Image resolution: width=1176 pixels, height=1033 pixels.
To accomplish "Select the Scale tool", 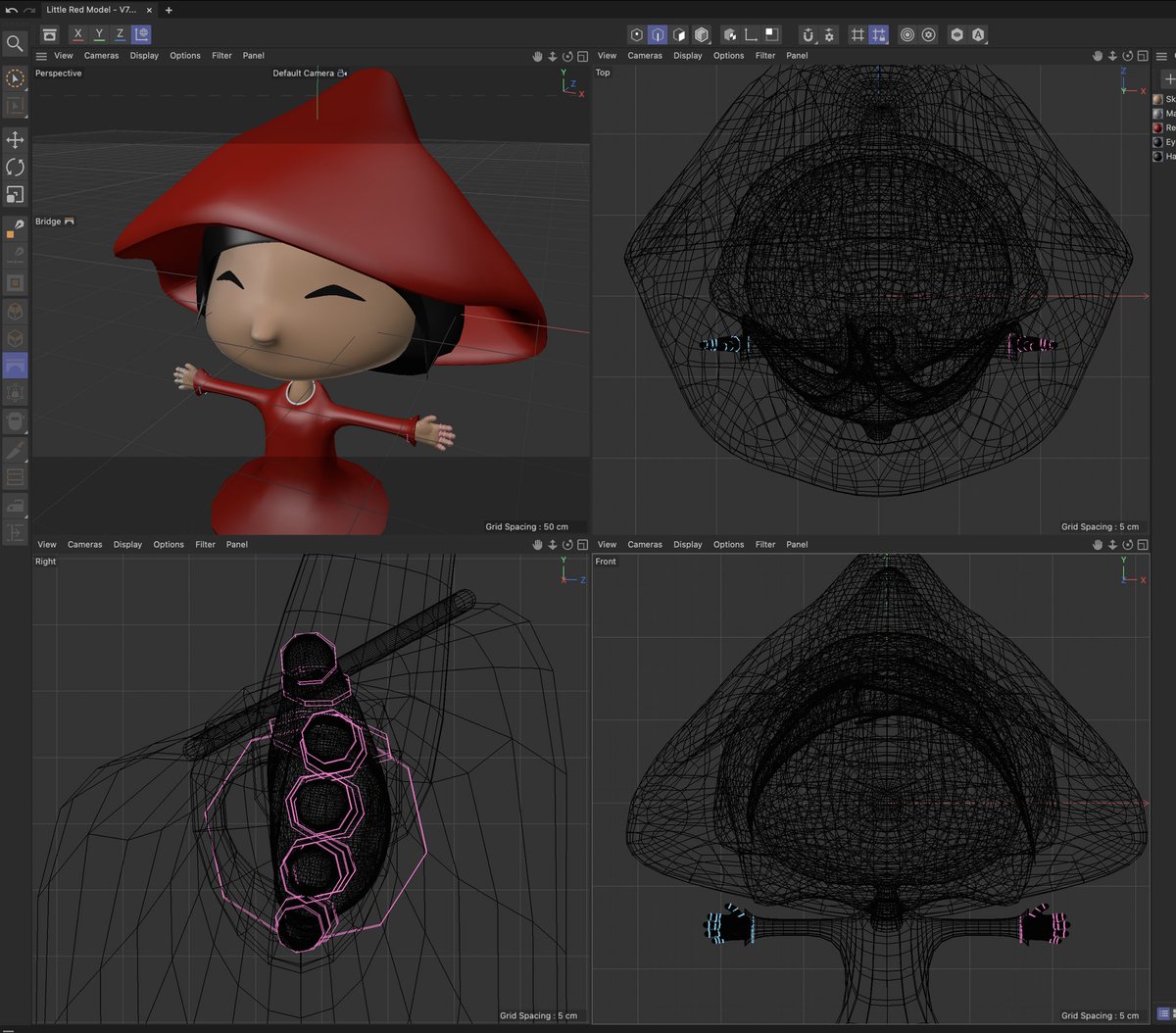I will point(15,194).
